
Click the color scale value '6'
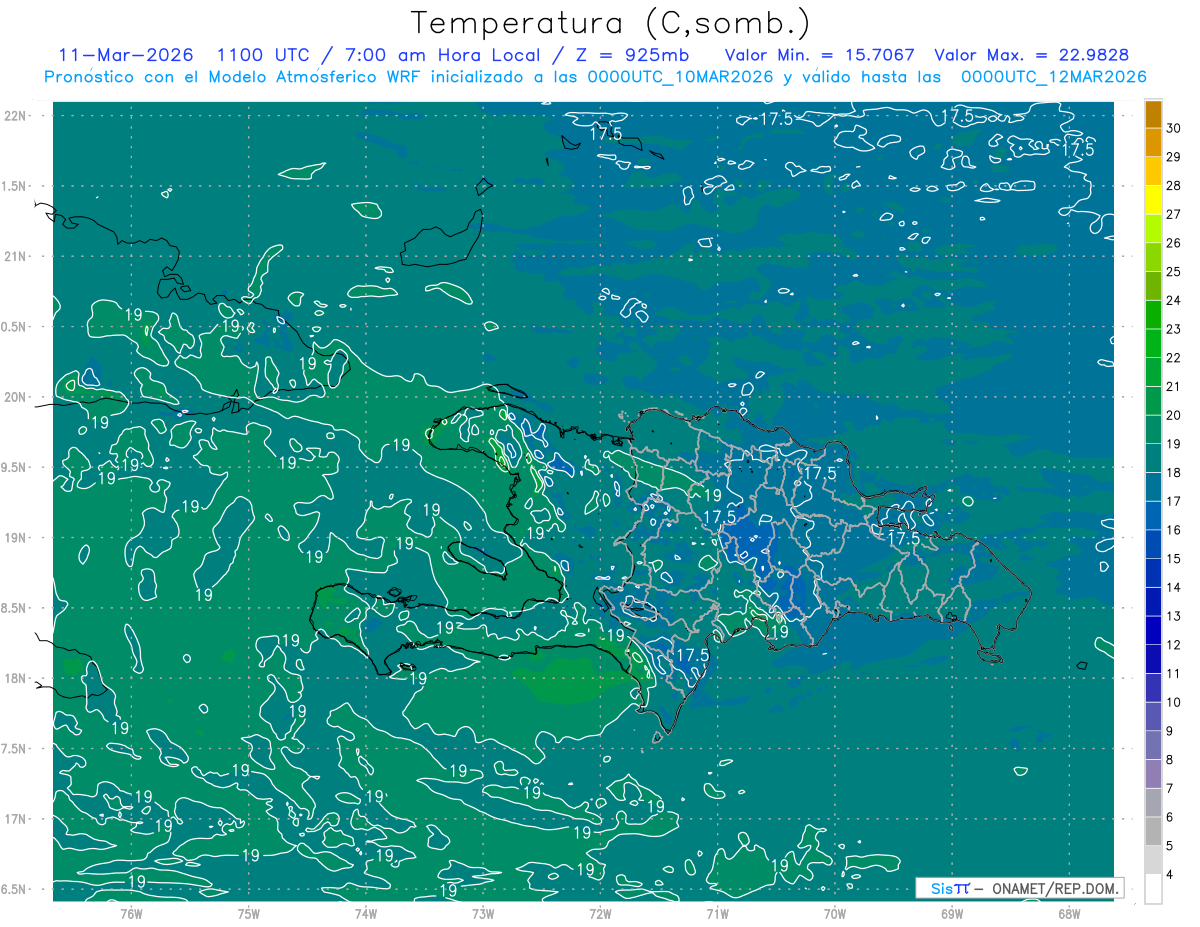(1170, 817)
